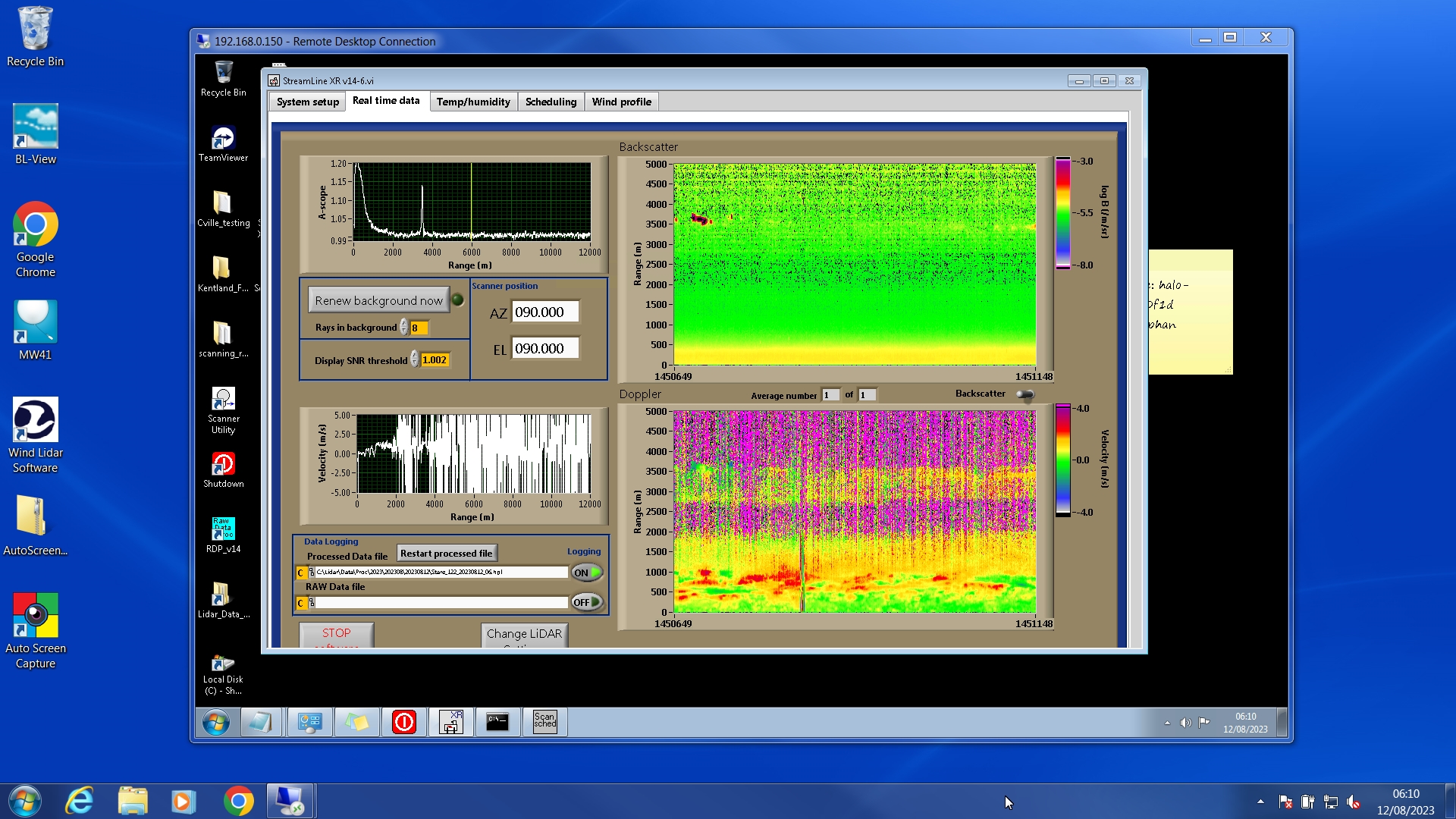The image size is (1456, 819).
Task: Open the Scan sched taskbar icon
Action: coord(544,722)
